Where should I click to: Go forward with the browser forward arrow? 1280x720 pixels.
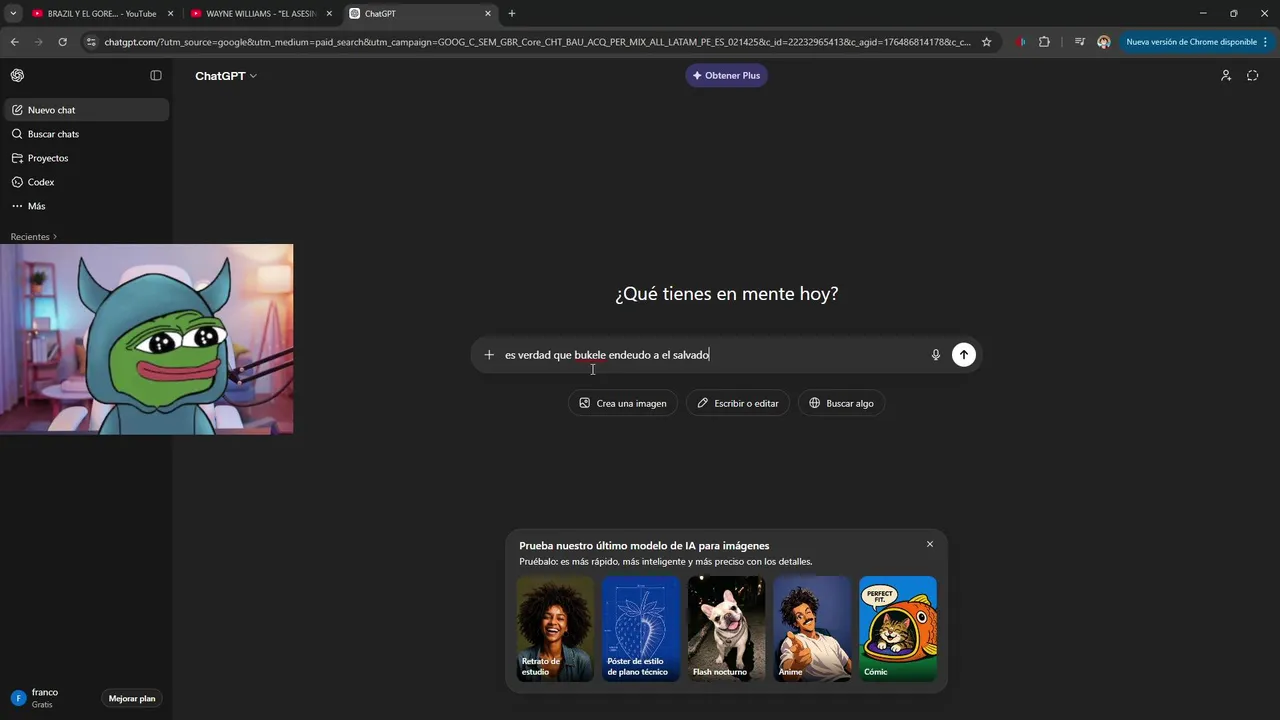[x=38, y=42]
